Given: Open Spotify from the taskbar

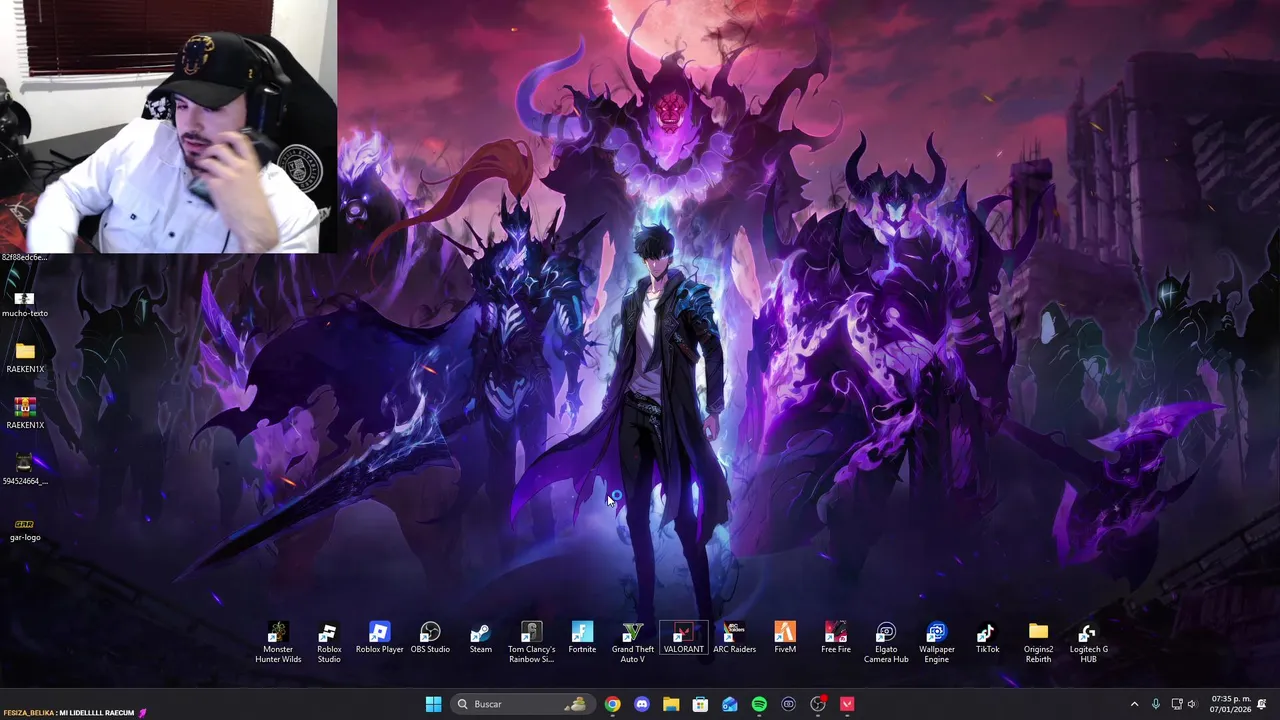Looking at the screenshot, I should coord(759,704).
